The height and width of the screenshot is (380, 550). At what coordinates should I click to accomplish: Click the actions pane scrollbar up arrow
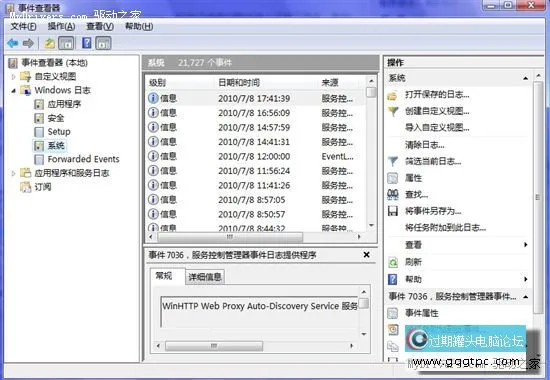pyautogui.click(x=538, y=75)
